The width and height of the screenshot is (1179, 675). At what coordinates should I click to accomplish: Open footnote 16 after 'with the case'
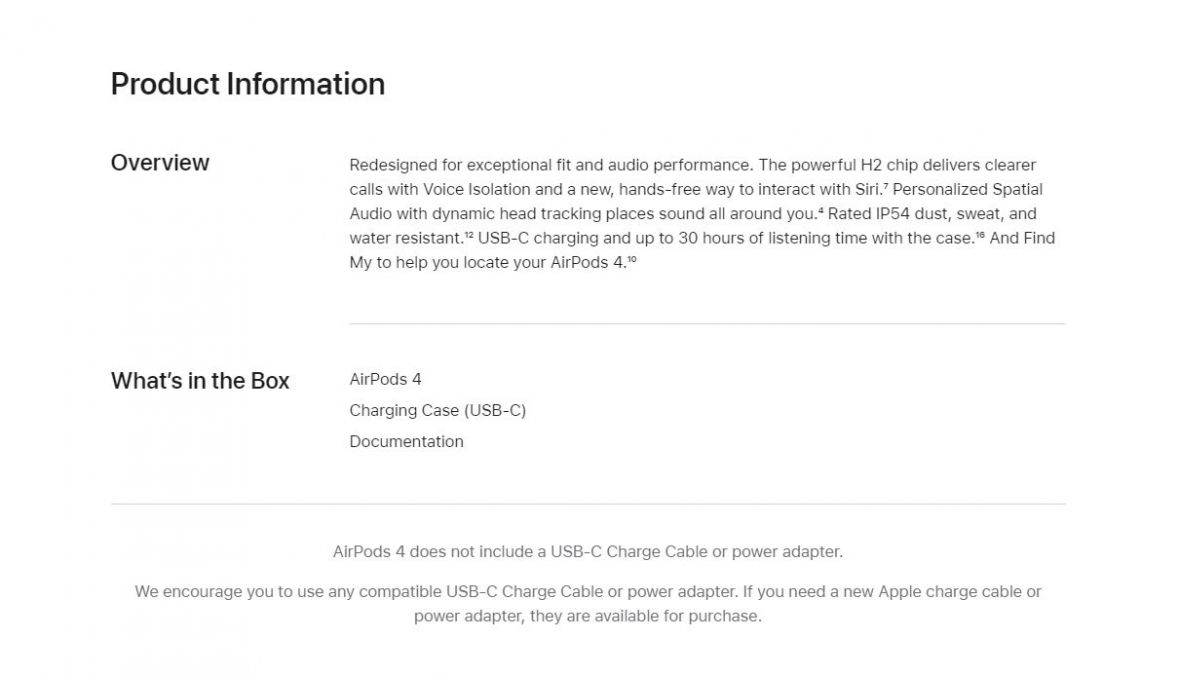click(x=980, y=235)
